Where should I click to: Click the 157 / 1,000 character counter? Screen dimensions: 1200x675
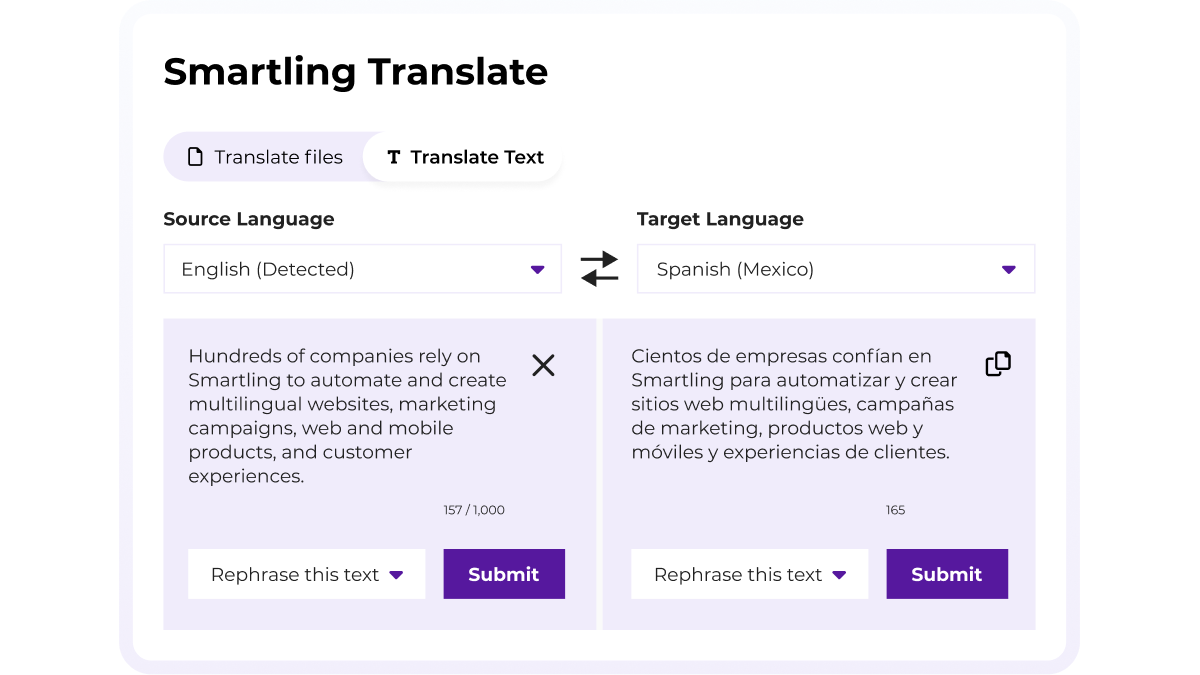(x=474, y=510)
